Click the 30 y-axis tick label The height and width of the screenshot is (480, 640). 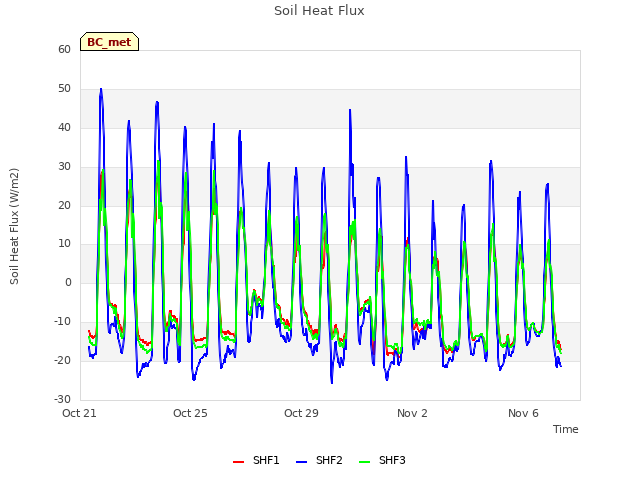64,167
